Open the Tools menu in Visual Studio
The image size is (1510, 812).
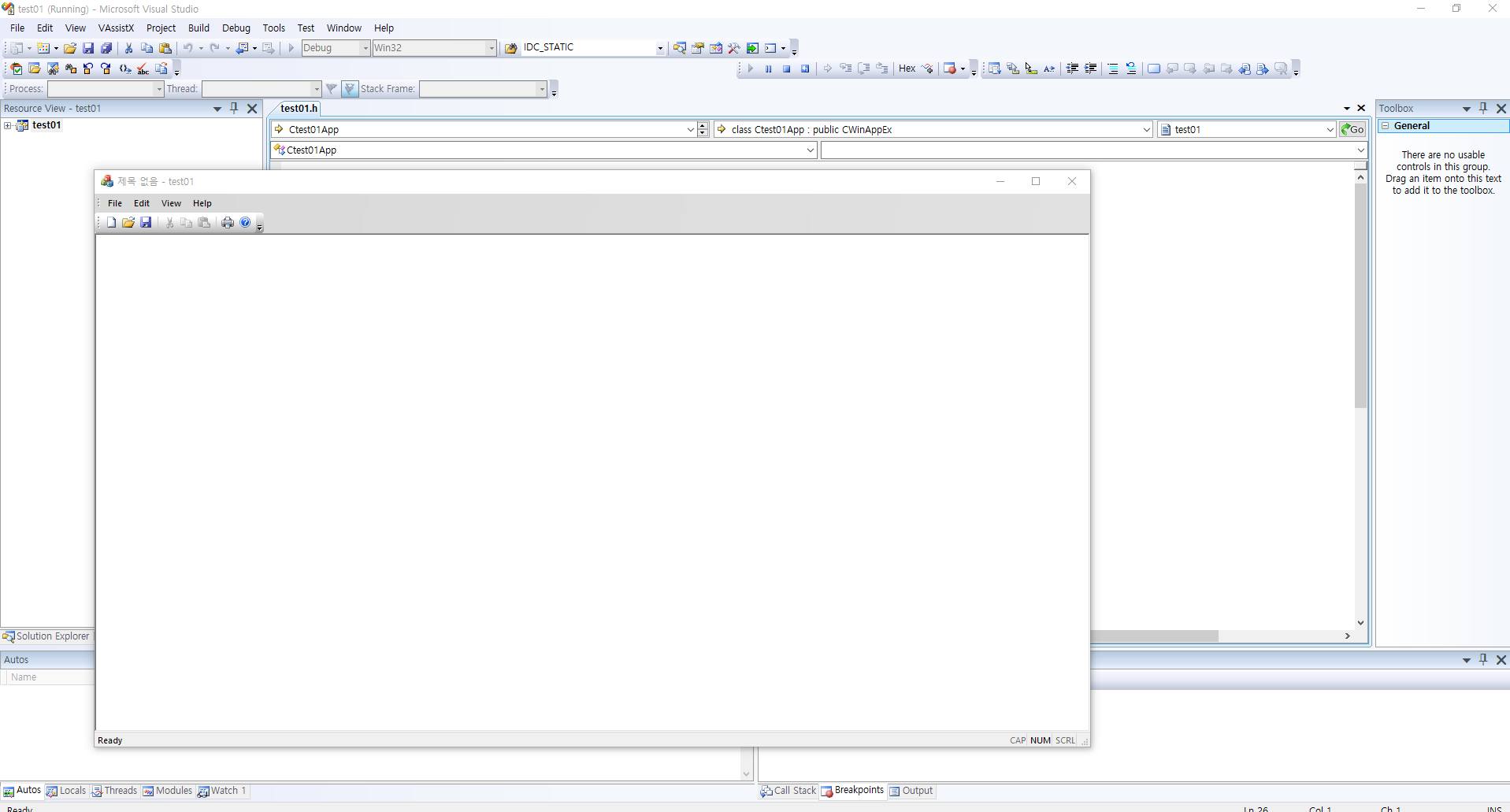point(274,28)
